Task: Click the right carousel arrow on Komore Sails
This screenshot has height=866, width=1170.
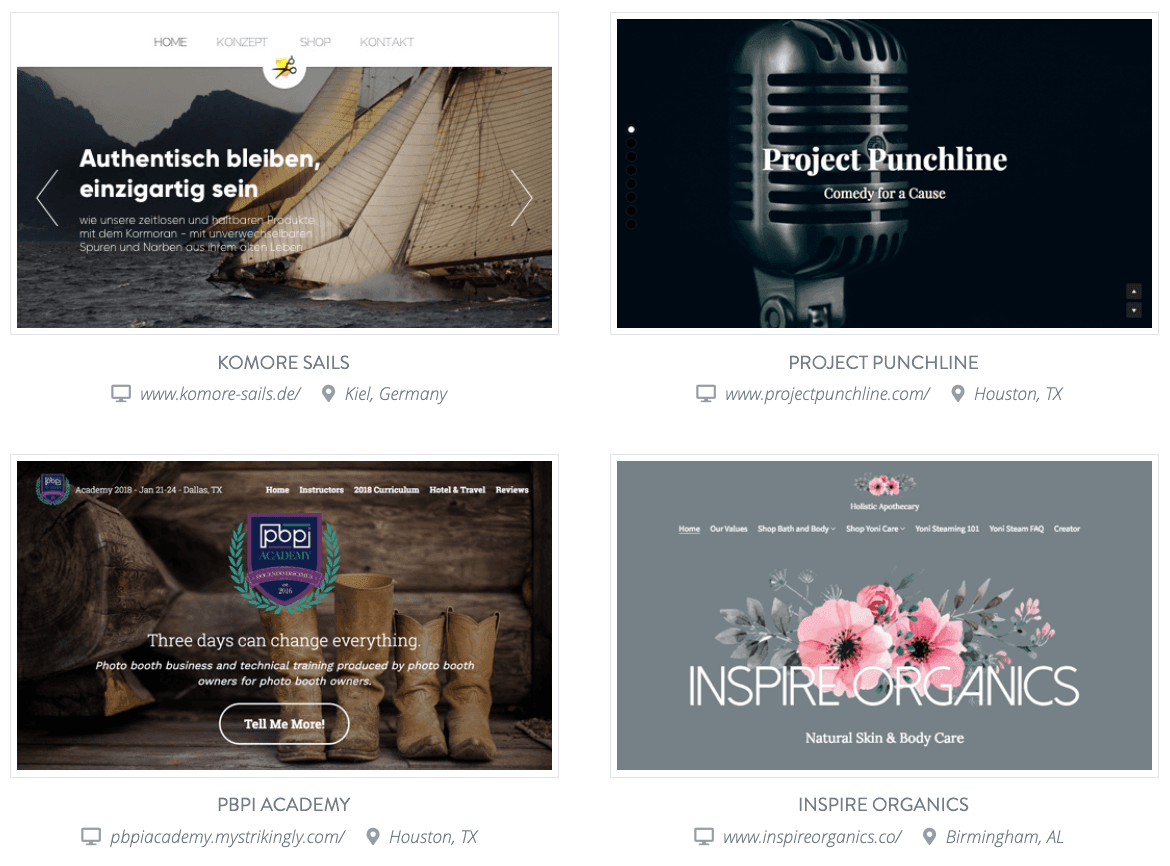Action: point(522,198)
